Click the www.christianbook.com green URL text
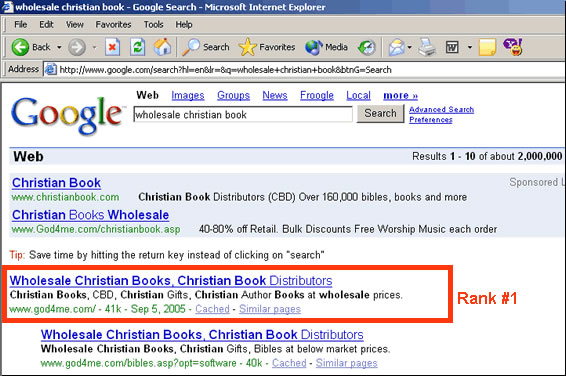This screenshot has height=376, width=566. (65, 197)
